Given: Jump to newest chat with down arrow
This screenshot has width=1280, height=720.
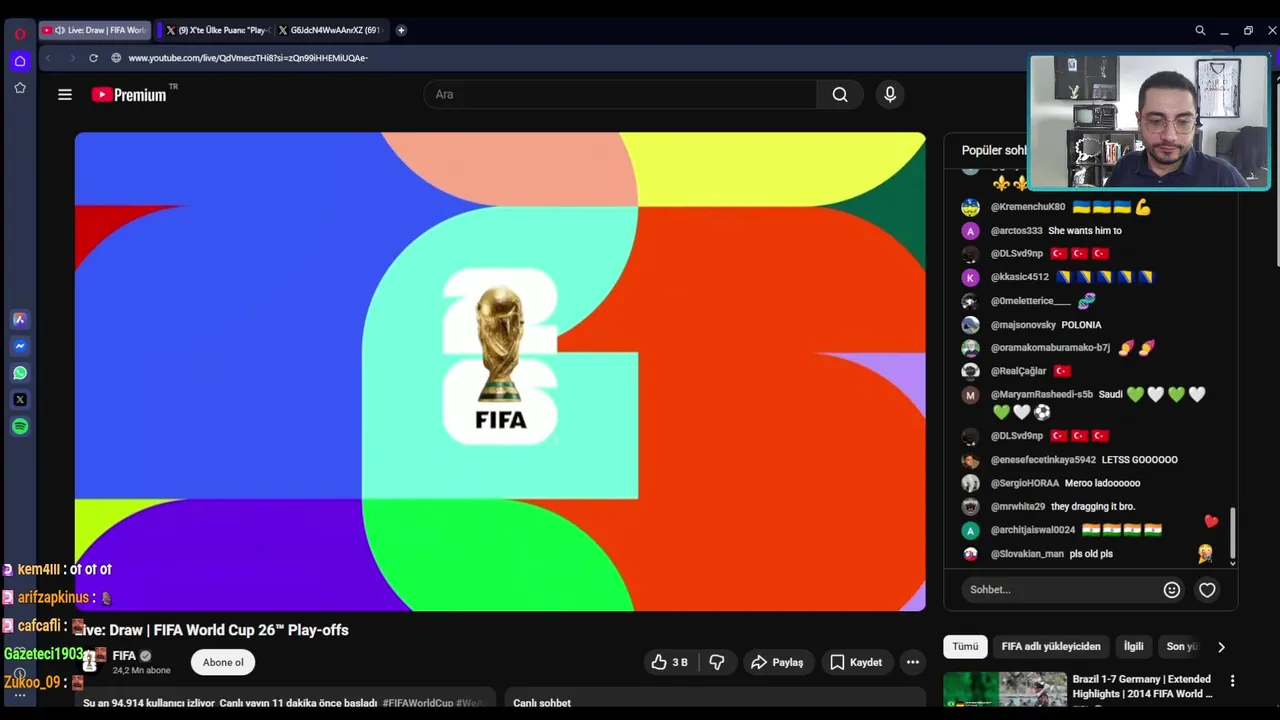Looking at the screenshot, I should pyautogui.click(x=1232, y=563).
